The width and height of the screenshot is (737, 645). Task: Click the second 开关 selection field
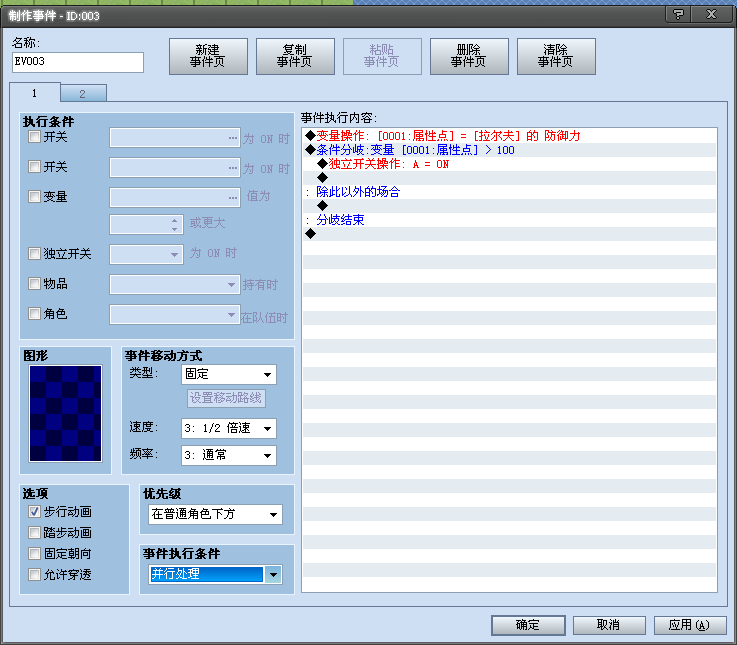tap(175, 167)
